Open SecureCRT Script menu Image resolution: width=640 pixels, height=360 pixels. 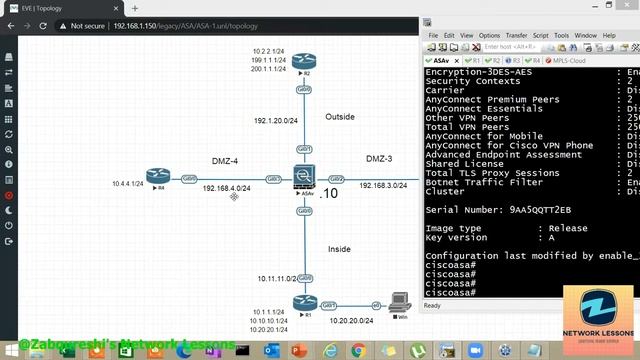(x=540, y=36)
